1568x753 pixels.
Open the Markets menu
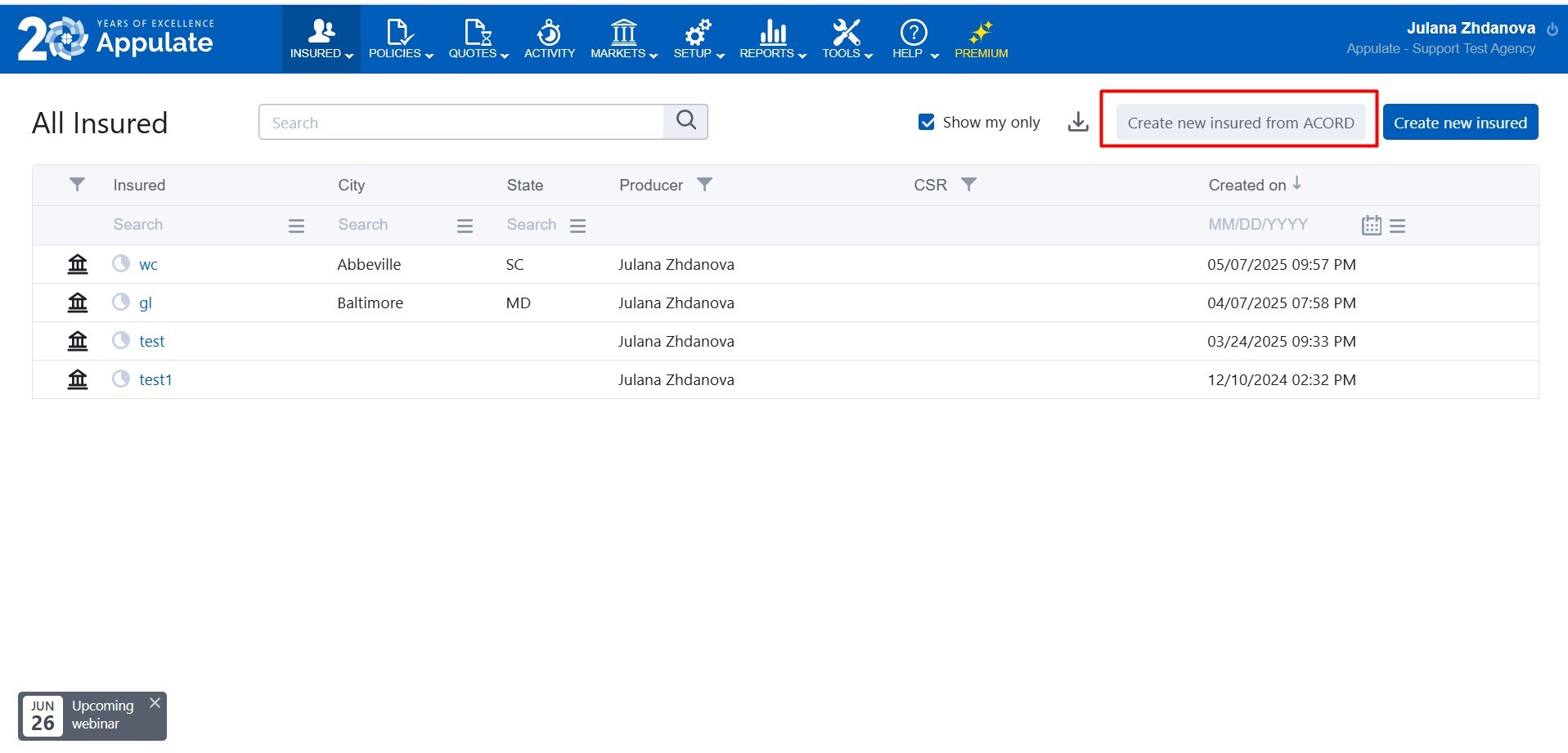point(623,39)
